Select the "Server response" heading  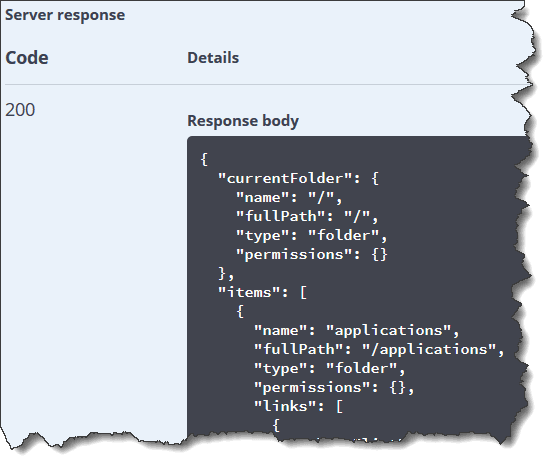tap(65, 15)
